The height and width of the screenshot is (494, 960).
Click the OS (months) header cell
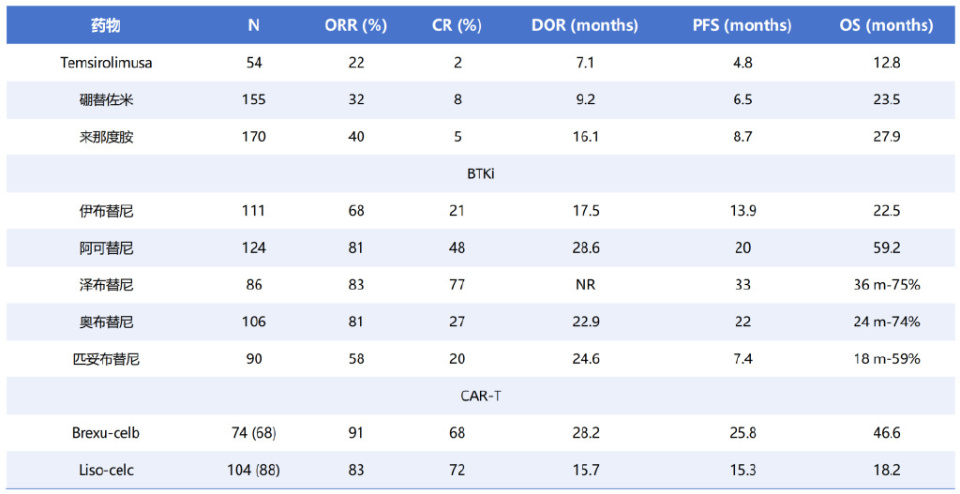(x=886, y=26)
